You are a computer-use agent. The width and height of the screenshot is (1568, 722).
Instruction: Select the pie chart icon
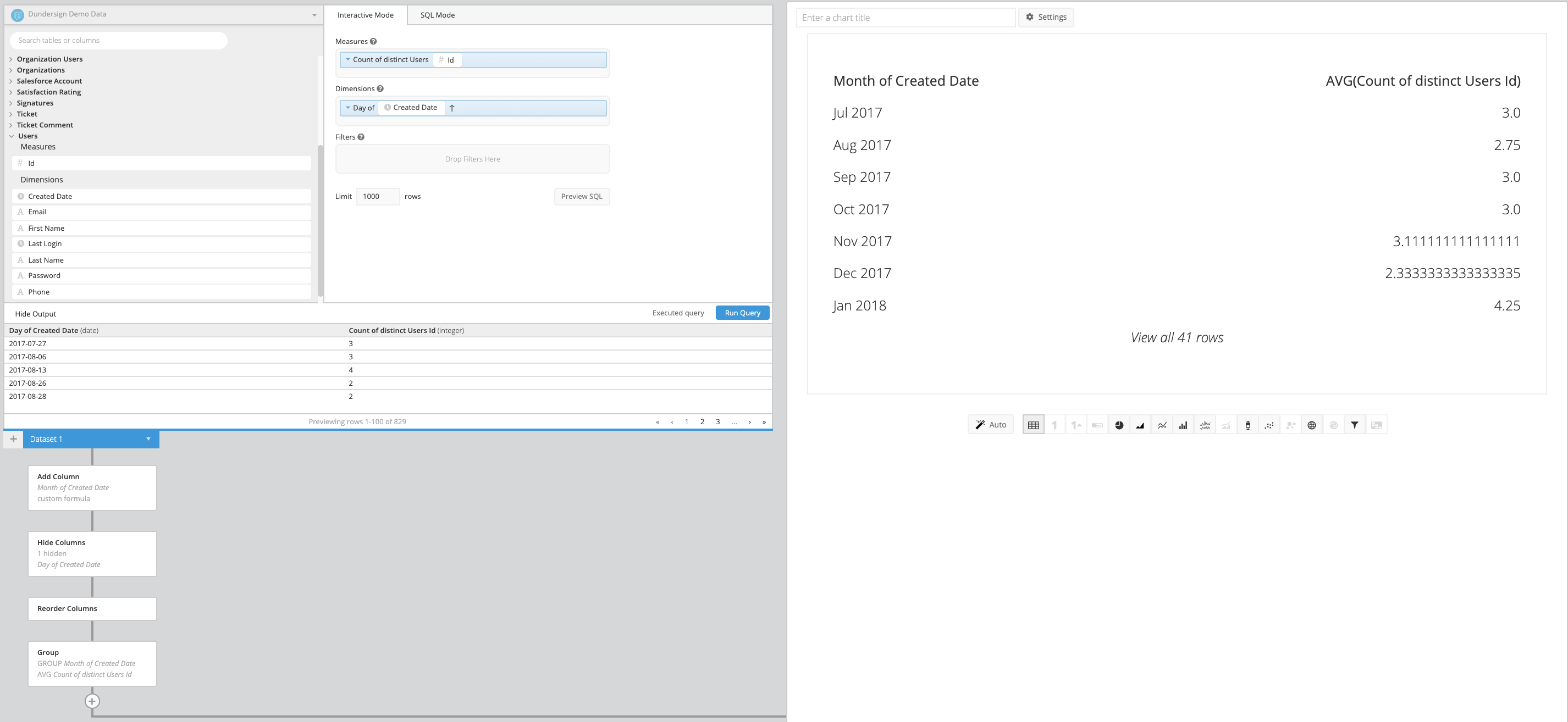1120,425
